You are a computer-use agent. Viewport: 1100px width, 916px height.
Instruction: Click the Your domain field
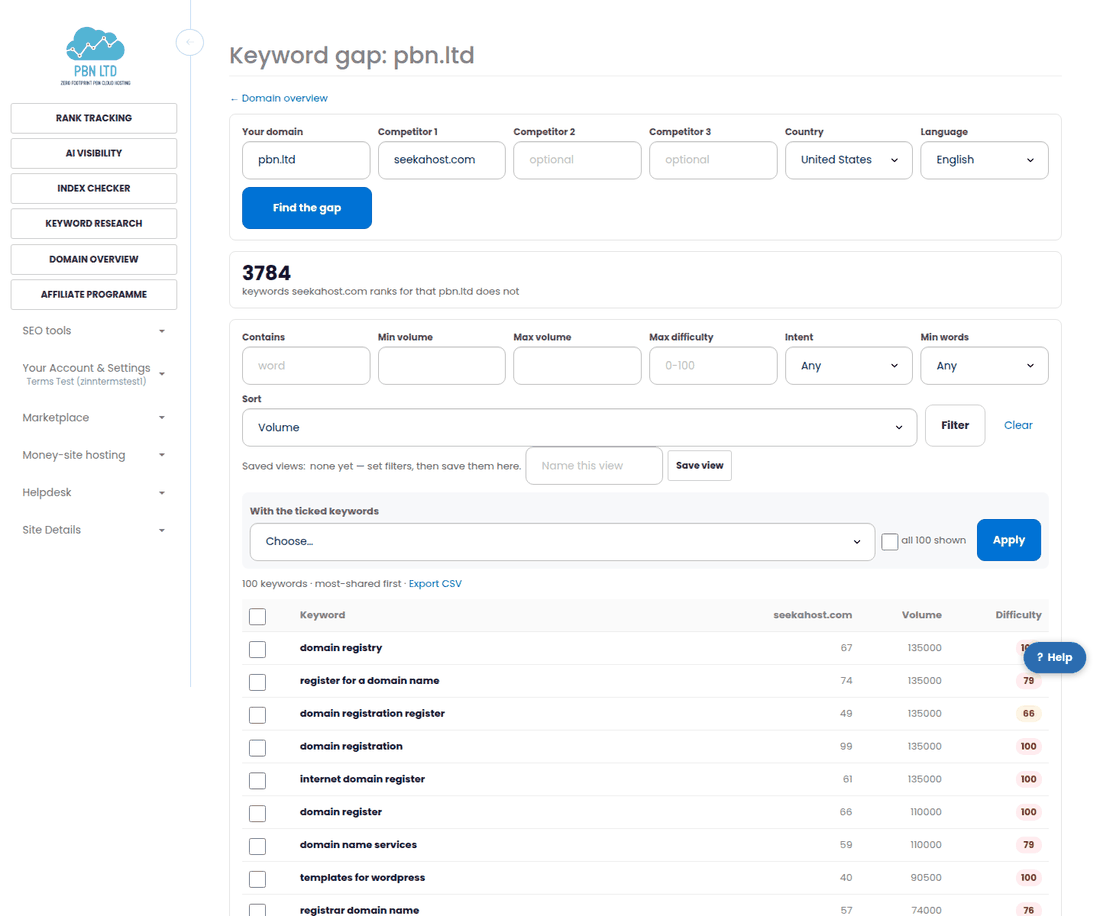coord(306,160)
